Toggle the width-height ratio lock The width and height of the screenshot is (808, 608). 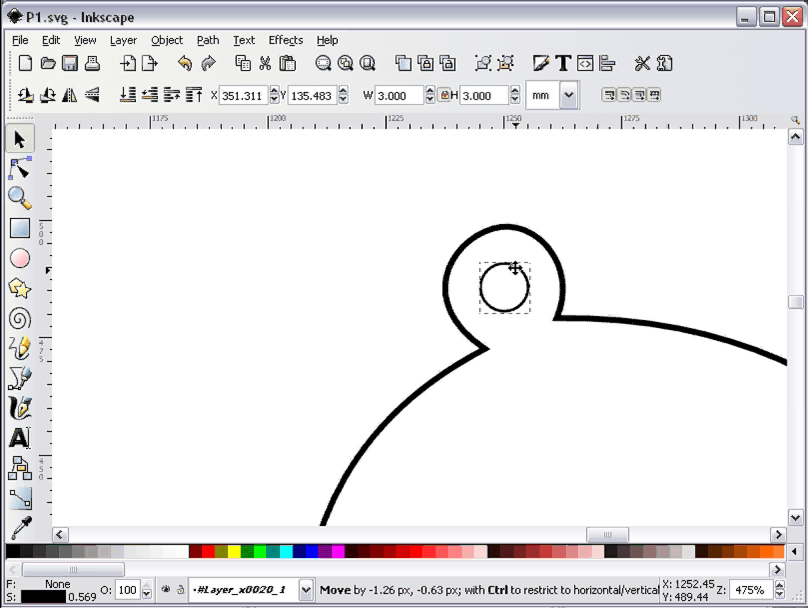tap(445, 94)
